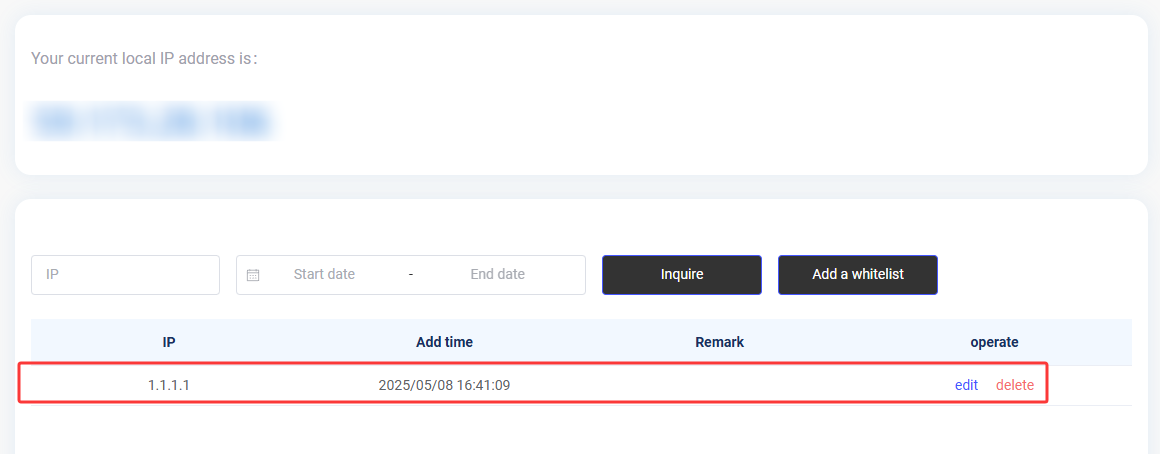Select the End date field
Screen dimensions: 1160x454
click(x=497, y=275)
